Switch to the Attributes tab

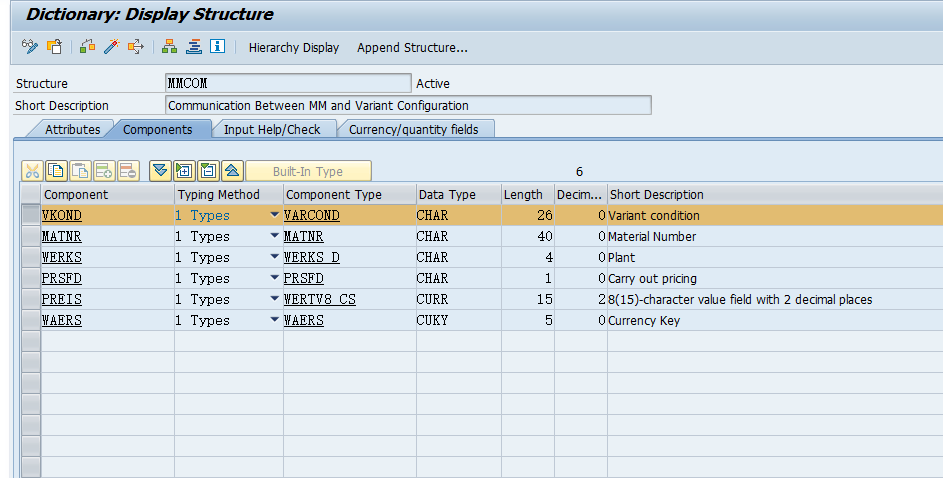pyautogui.click(x=72, y=129)
